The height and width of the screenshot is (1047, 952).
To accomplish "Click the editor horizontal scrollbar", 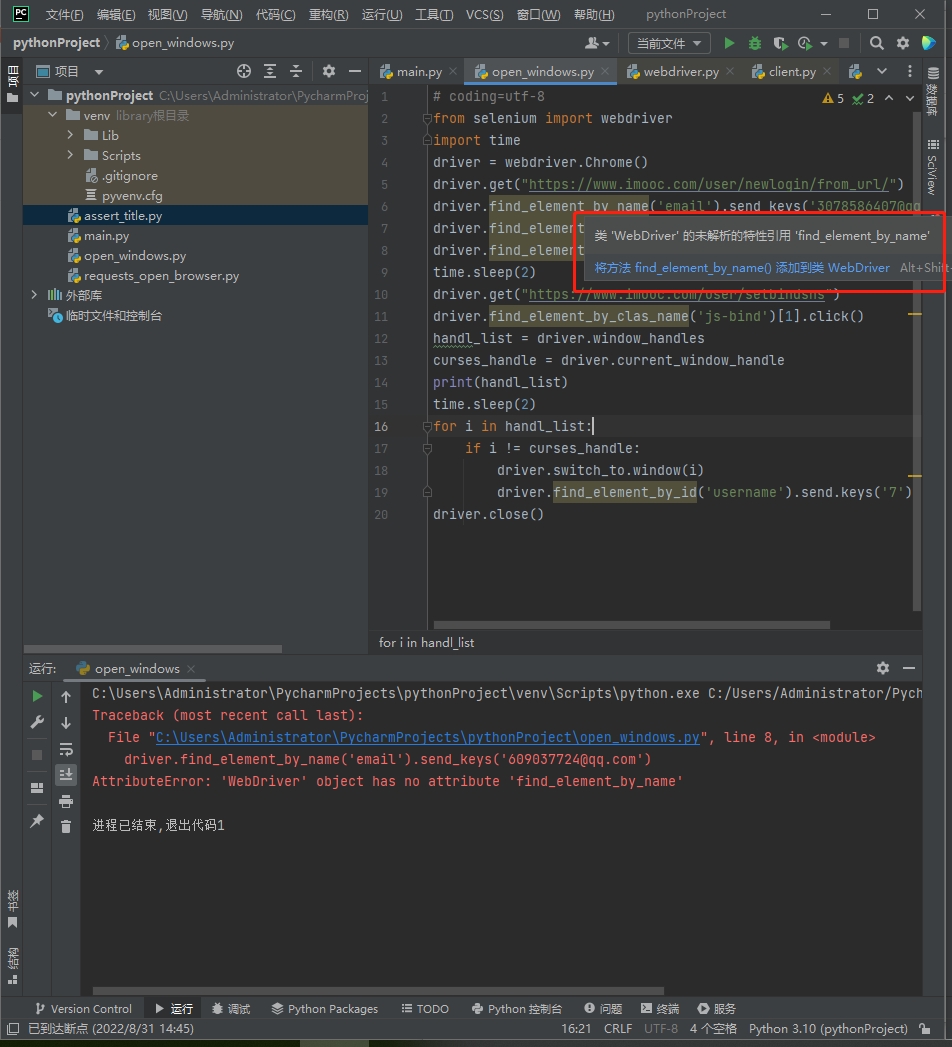I will point(632,625).
